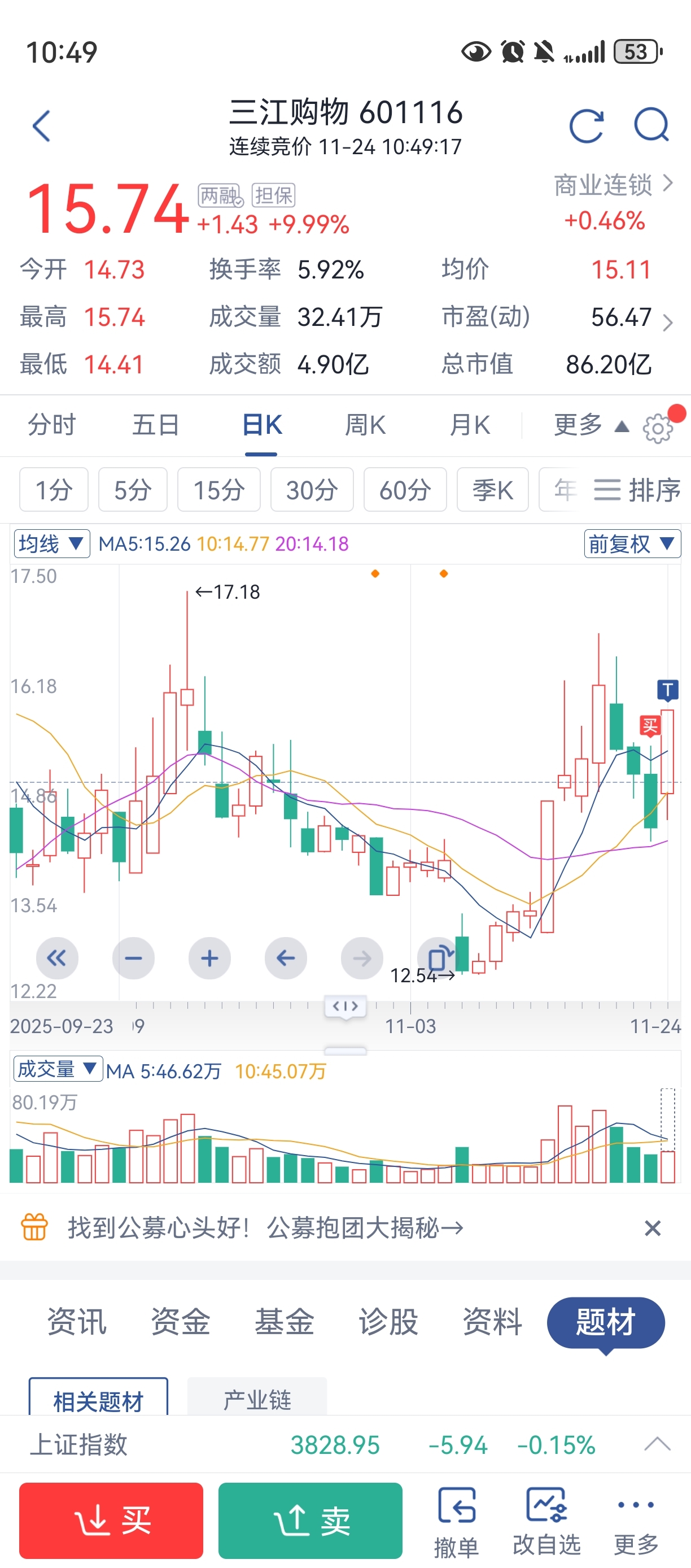Screen dimensions: 691x1568
Task: Open the stock search
Action: click(x=651, y=126)
